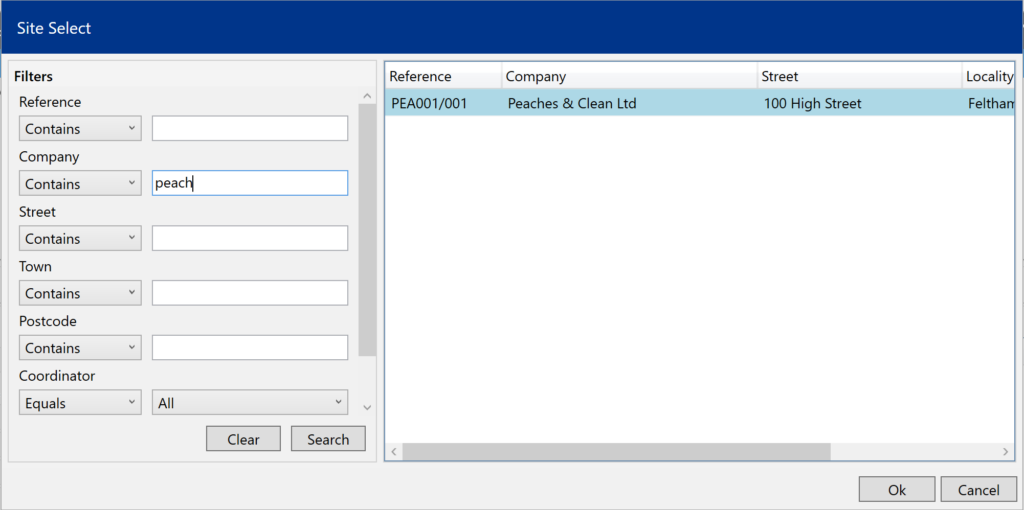Click the Cancel button

pos(978,490)
